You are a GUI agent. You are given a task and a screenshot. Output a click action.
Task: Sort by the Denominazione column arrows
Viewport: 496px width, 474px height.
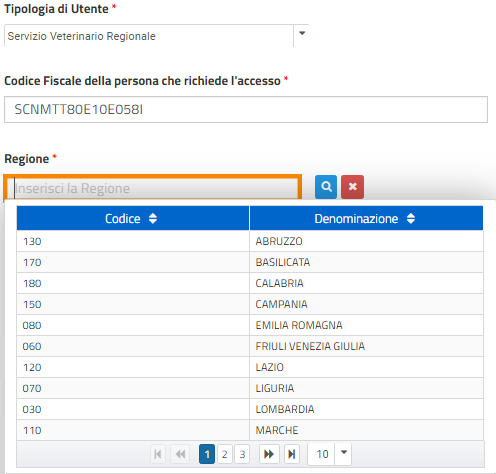(x=411, y=219)
